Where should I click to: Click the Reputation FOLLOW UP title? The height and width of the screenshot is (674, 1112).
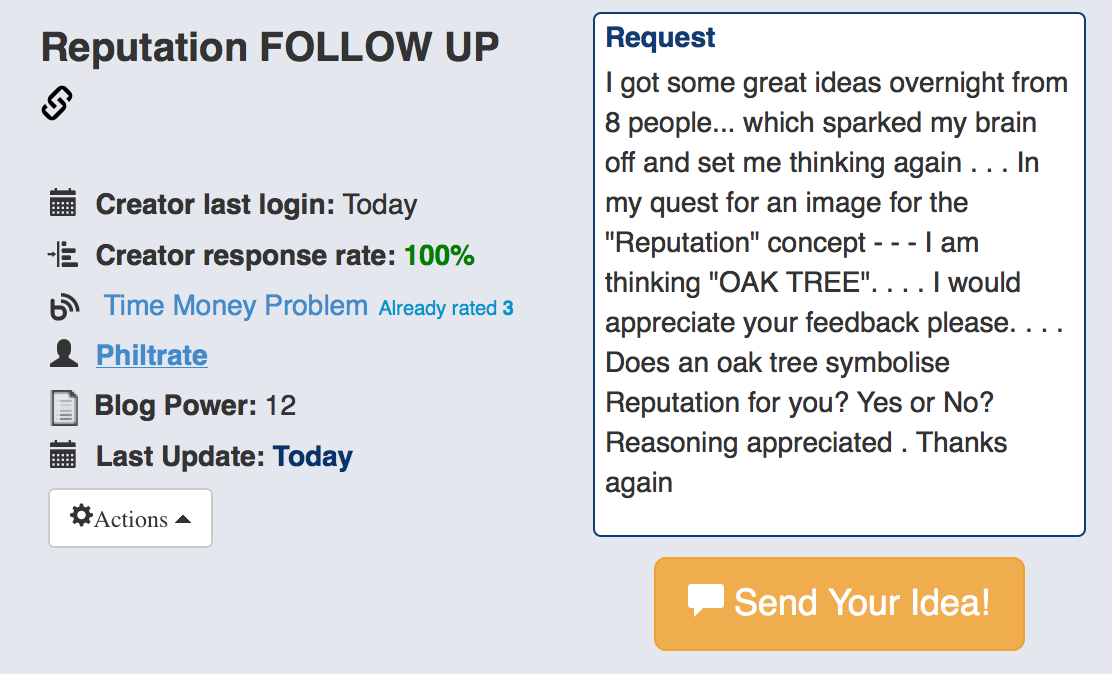270,47
